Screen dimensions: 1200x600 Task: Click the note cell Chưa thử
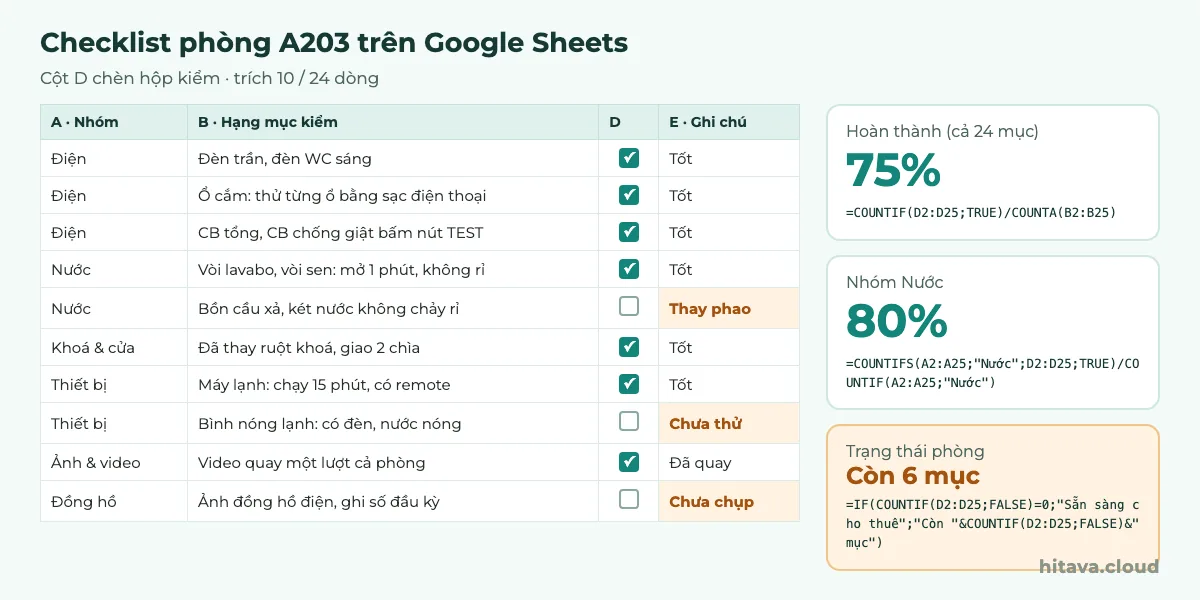click(x=729, y=424)
